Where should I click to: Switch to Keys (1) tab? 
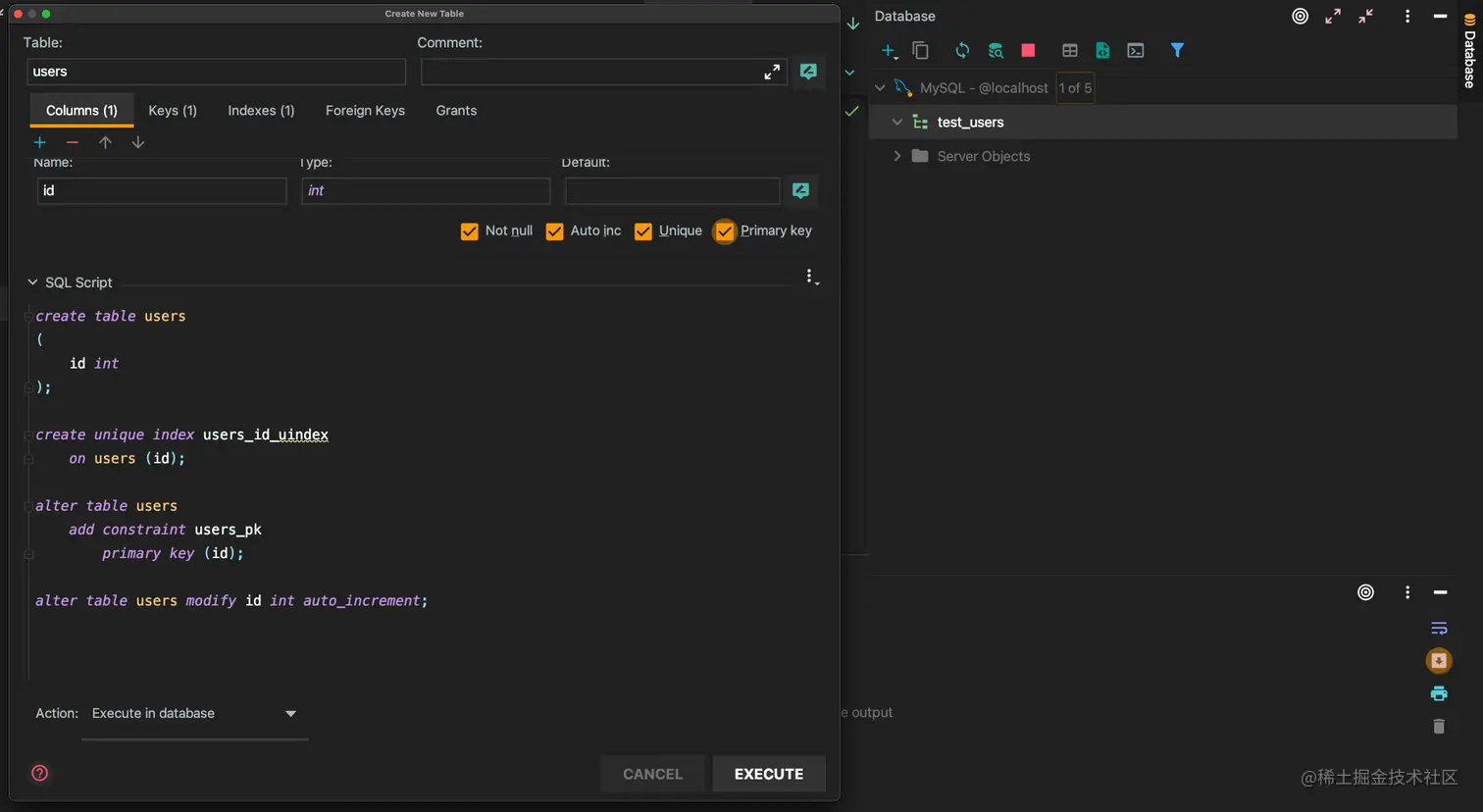click(173, 111)
